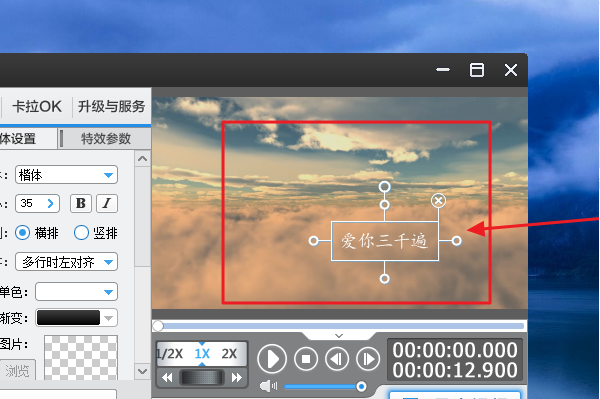The height and width of the screenshot is (399, 600).
Task: Open the 卡拉OK tab
Action: [37, 106]
